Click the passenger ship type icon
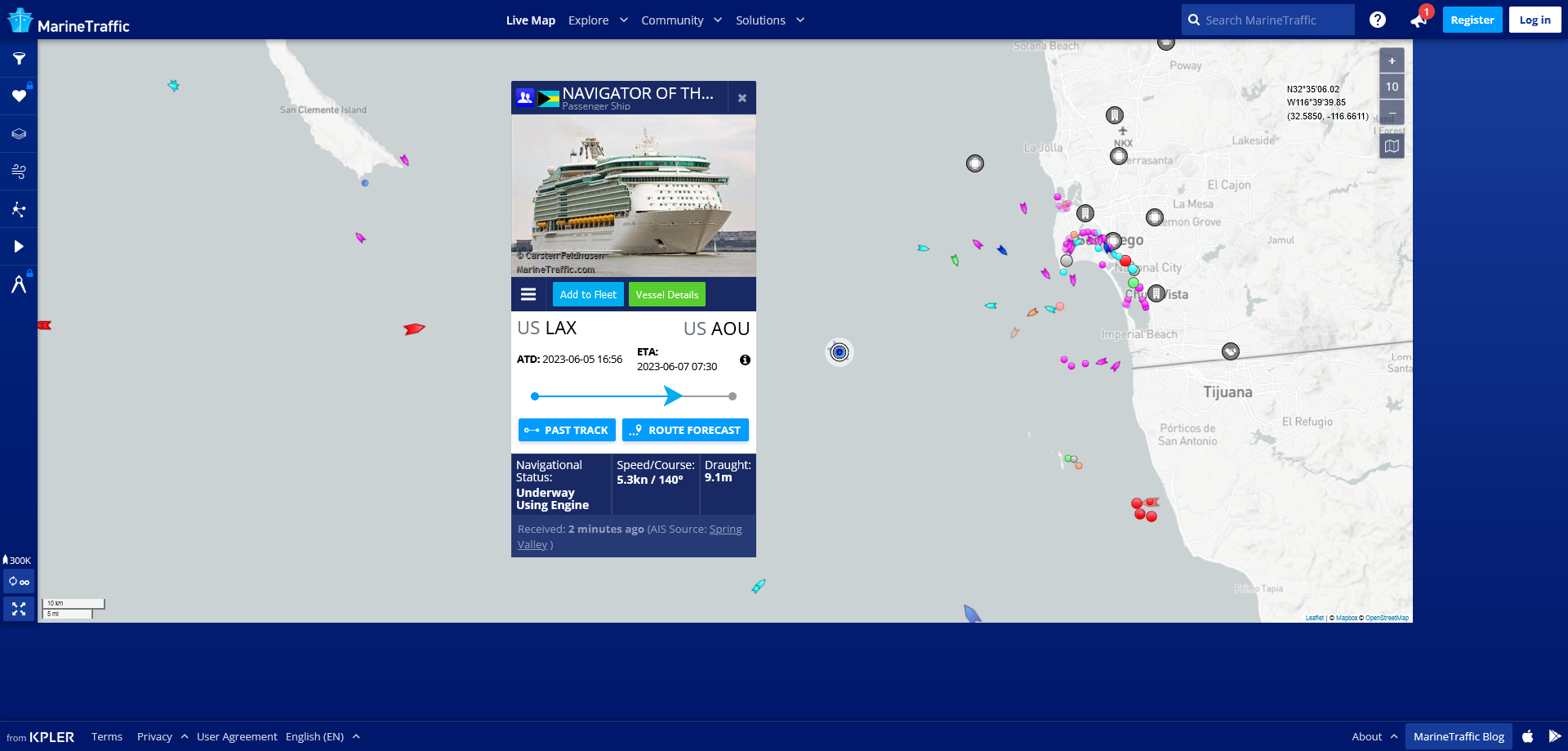1568x751 pixels. pyautogui.click(x=525, y=98)
